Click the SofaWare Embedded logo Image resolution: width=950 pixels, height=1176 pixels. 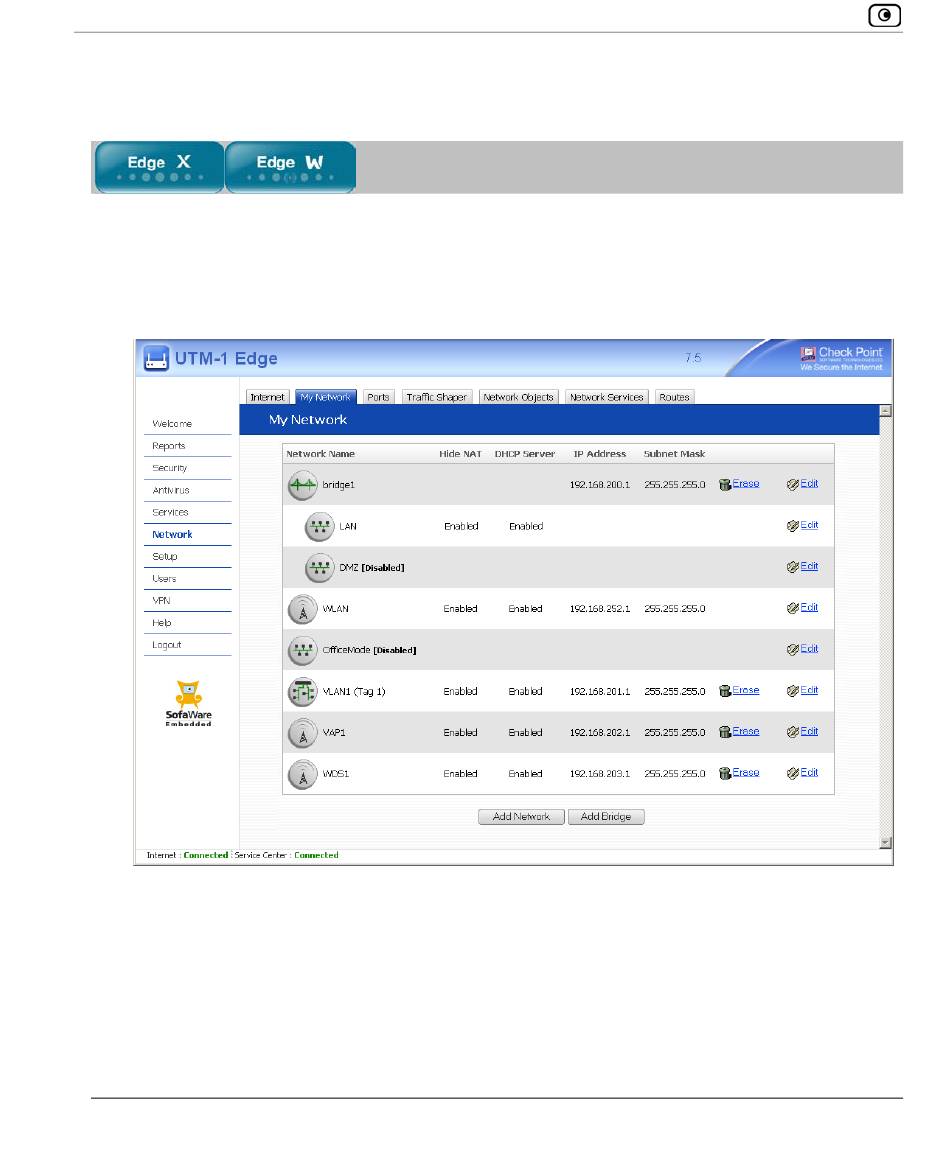coord(188,704)
